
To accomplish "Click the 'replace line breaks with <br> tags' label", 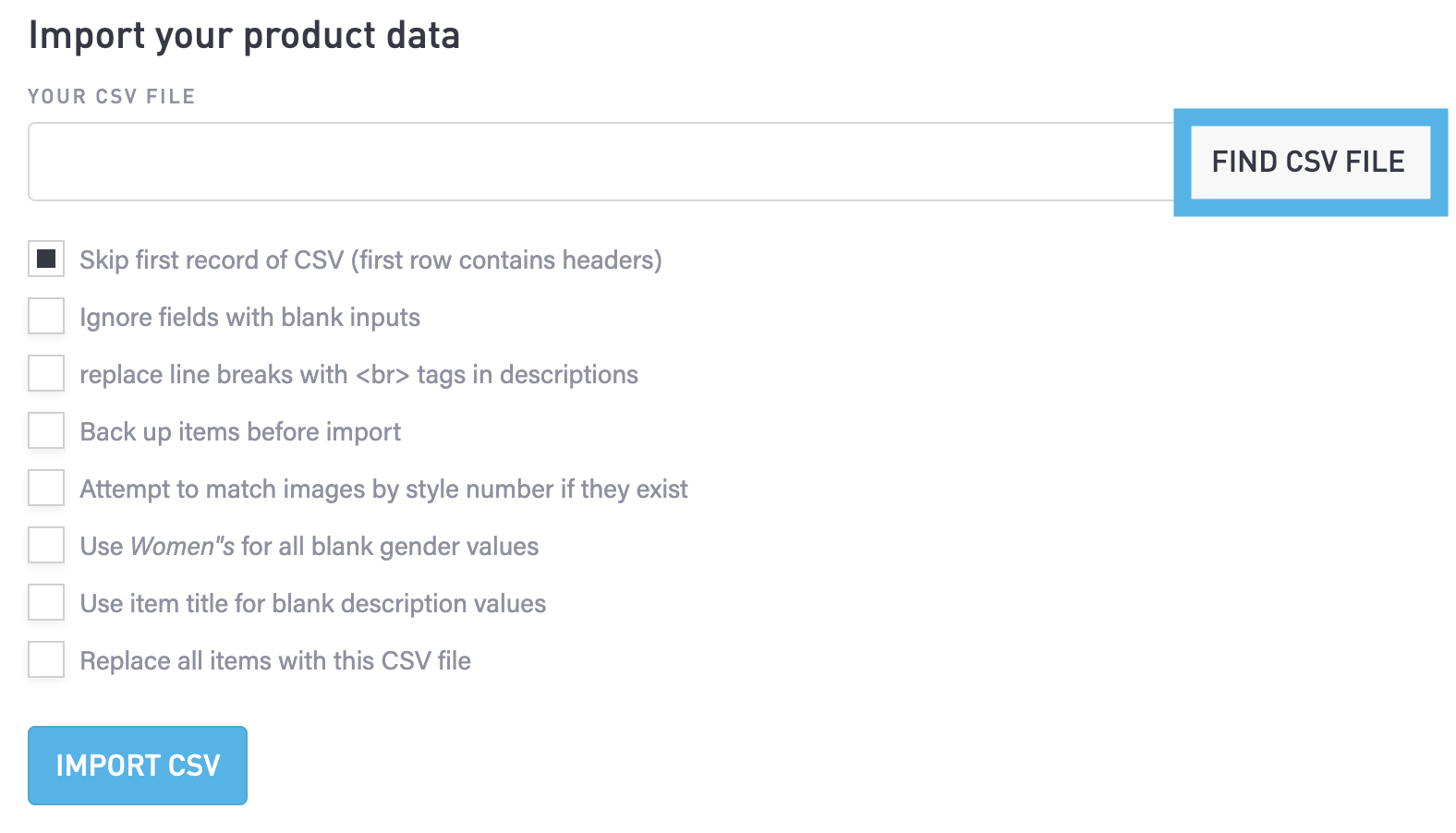I will tap(358, 375).
